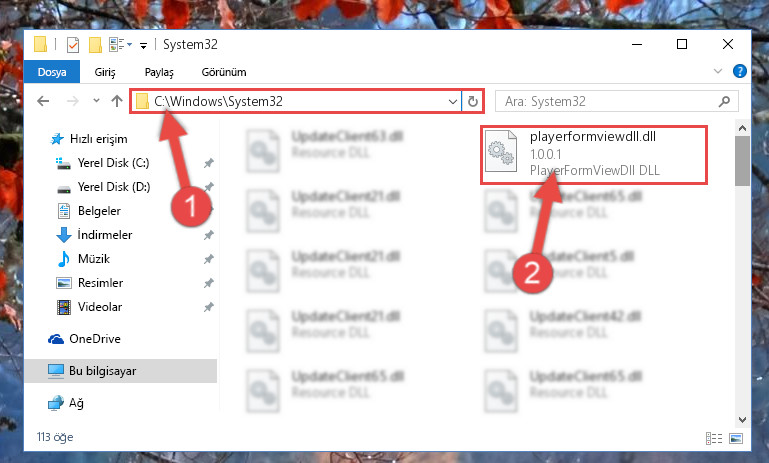The height and width of the screenshot is (463, 769).
Task: Select İndirmeler in quick access
Action: click(104, 235)
